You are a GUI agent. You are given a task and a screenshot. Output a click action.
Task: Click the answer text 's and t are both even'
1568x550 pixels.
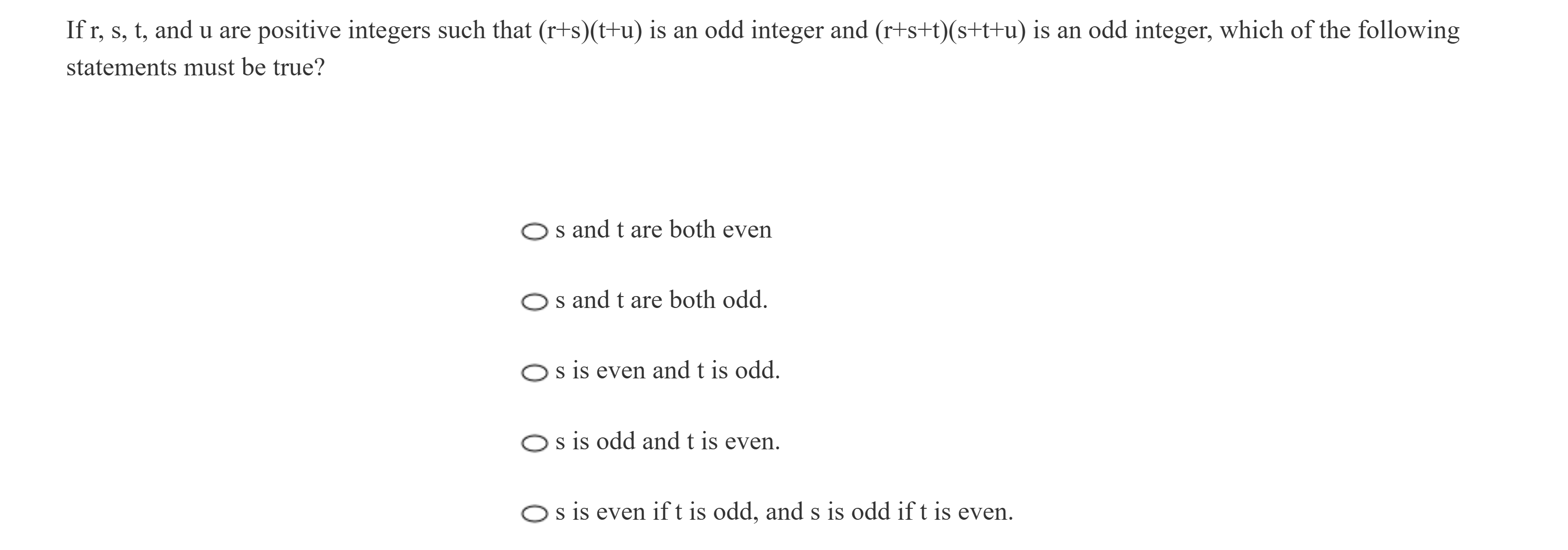point(663,230)
